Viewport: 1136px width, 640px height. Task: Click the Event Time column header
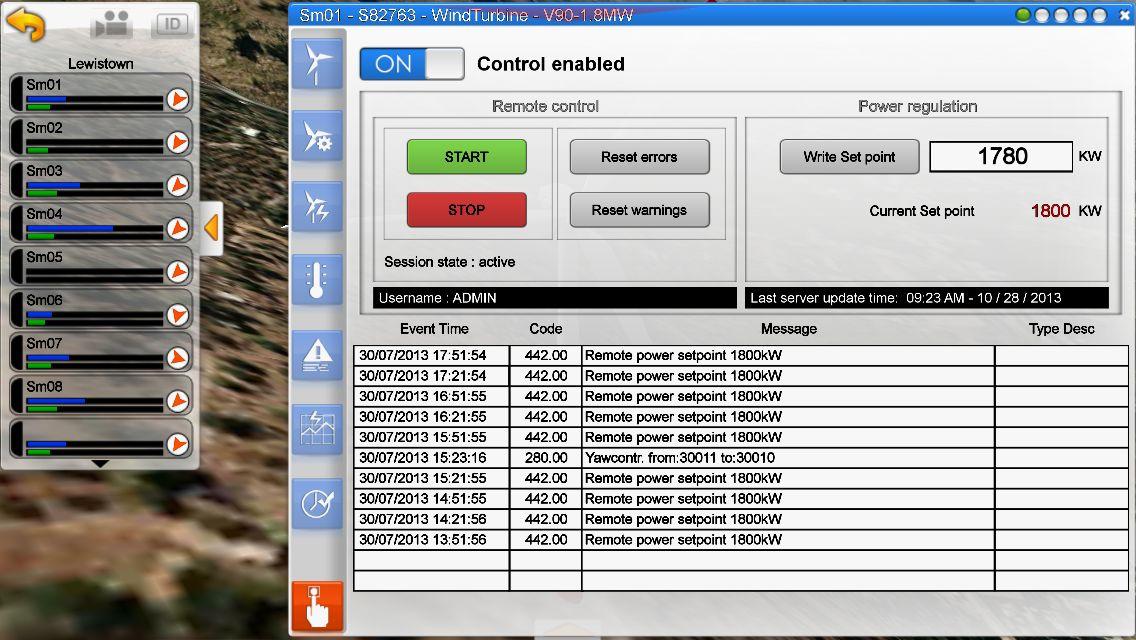point(434,329)
